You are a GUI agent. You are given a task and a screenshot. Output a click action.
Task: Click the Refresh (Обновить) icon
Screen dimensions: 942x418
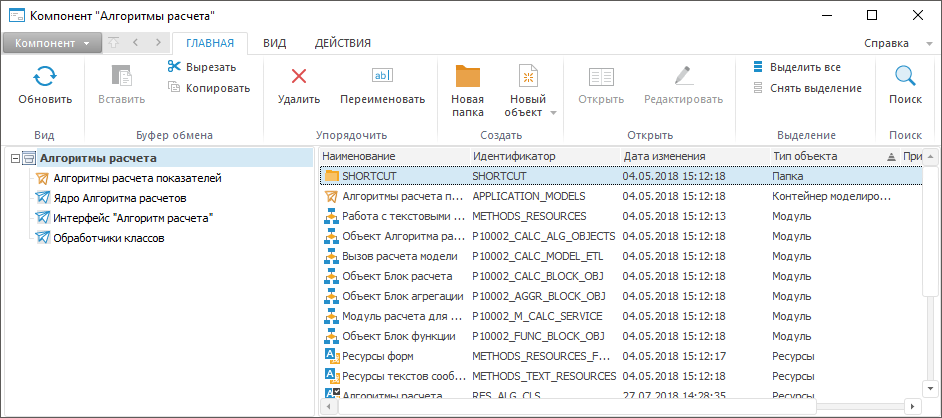[45, 77]
